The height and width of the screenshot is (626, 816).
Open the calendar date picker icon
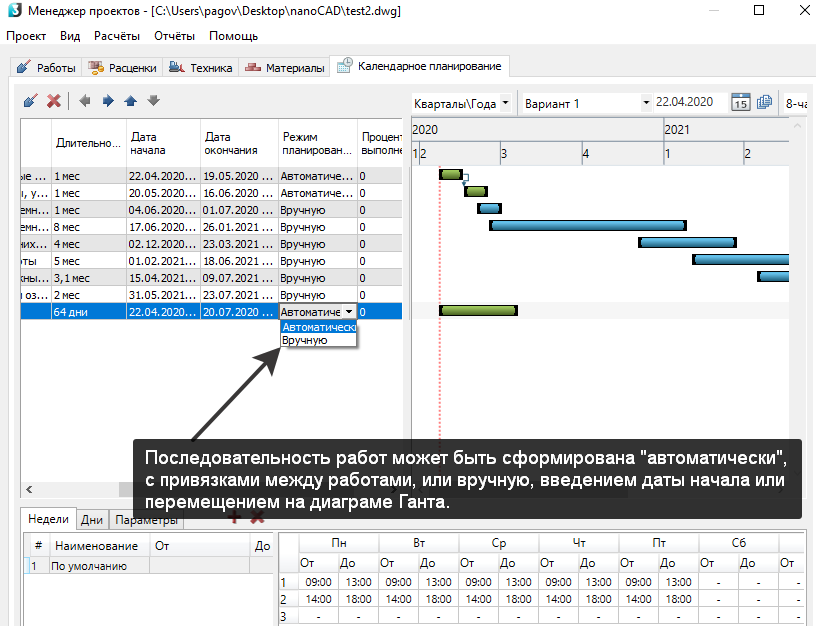click(741, 102)
